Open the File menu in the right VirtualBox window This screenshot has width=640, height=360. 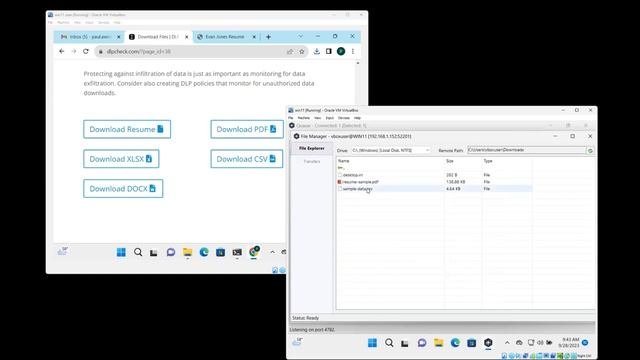[x=291, y=118]
